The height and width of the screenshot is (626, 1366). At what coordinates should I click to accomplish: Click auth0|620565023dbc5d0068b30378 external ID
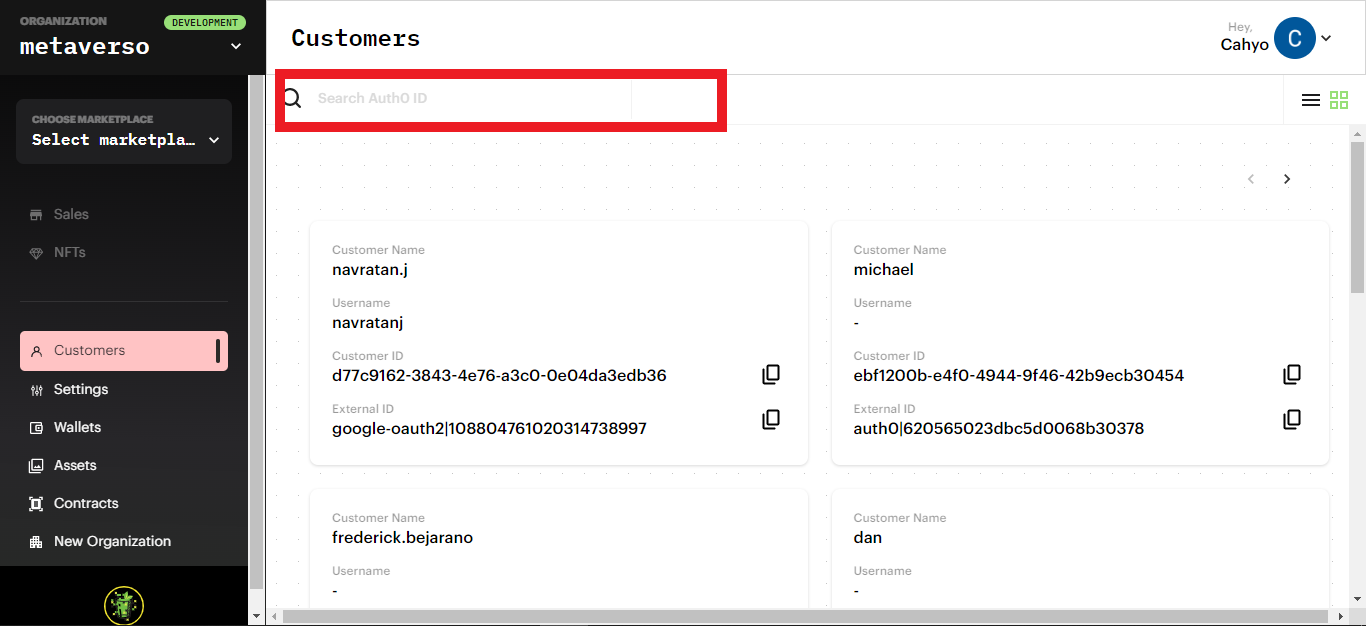click(998, 429)
